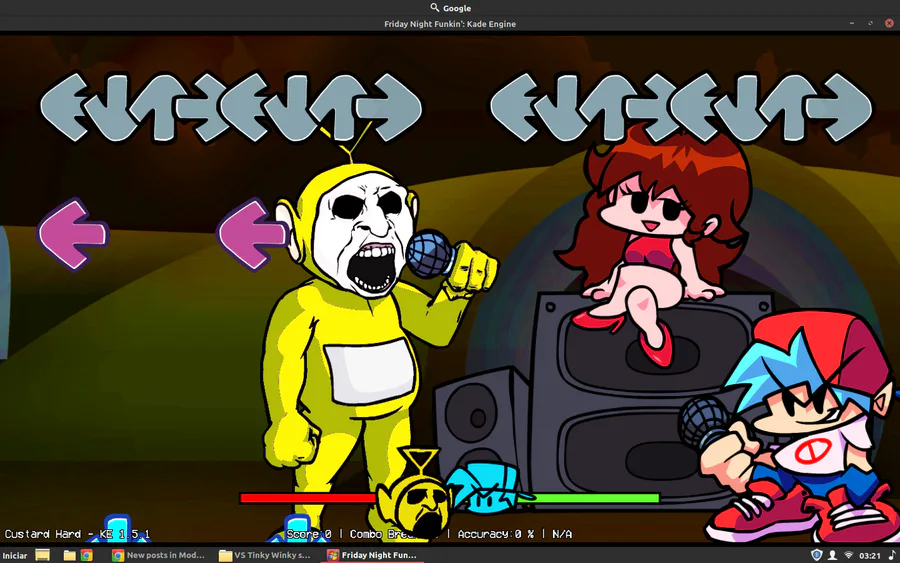
Task: Open the blue shield security tray icon
Action: (816, 555)
